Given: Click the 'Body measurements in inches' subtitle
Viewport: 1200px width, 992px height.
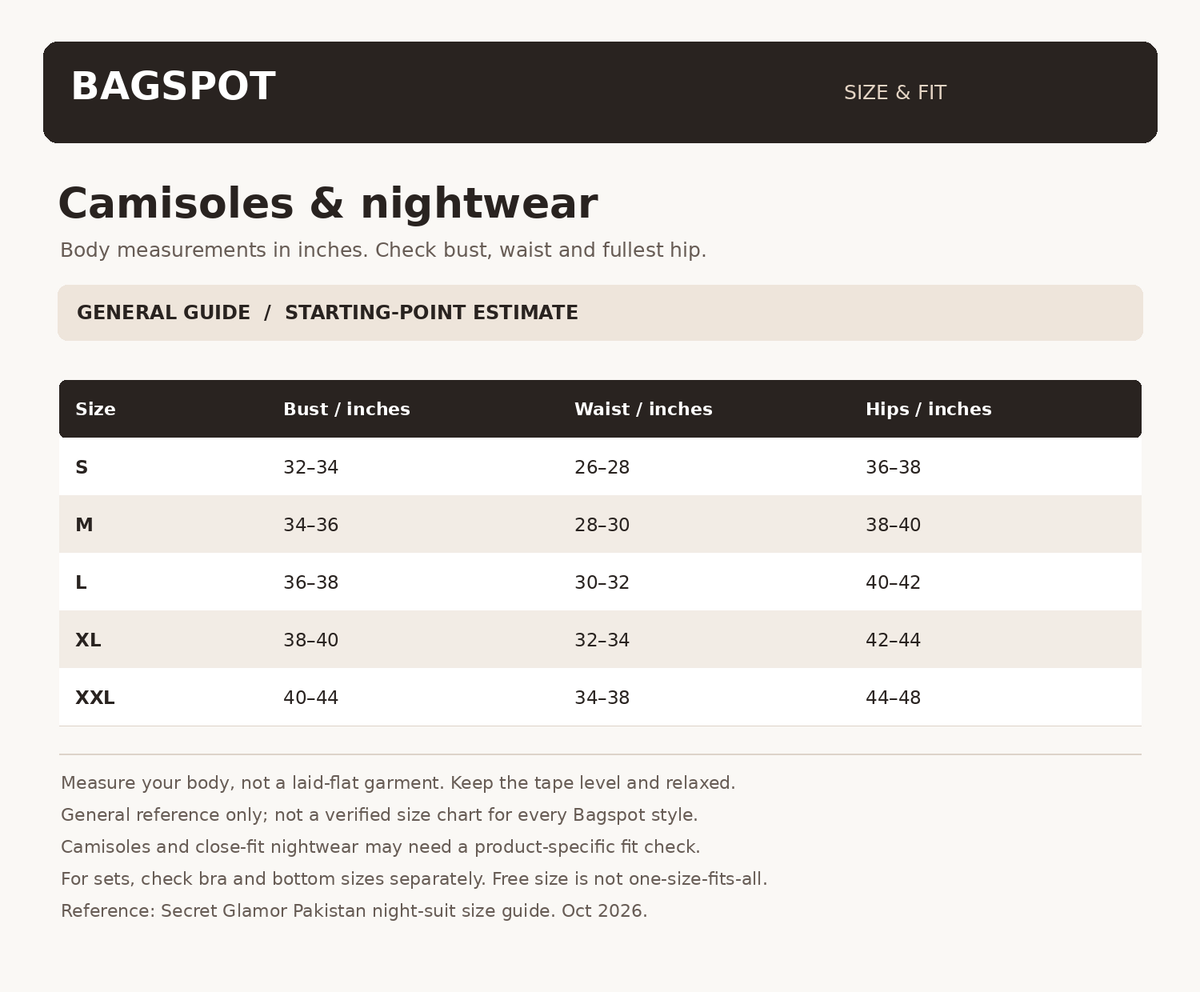Looking at the screenshot, I should coord(383,250).
